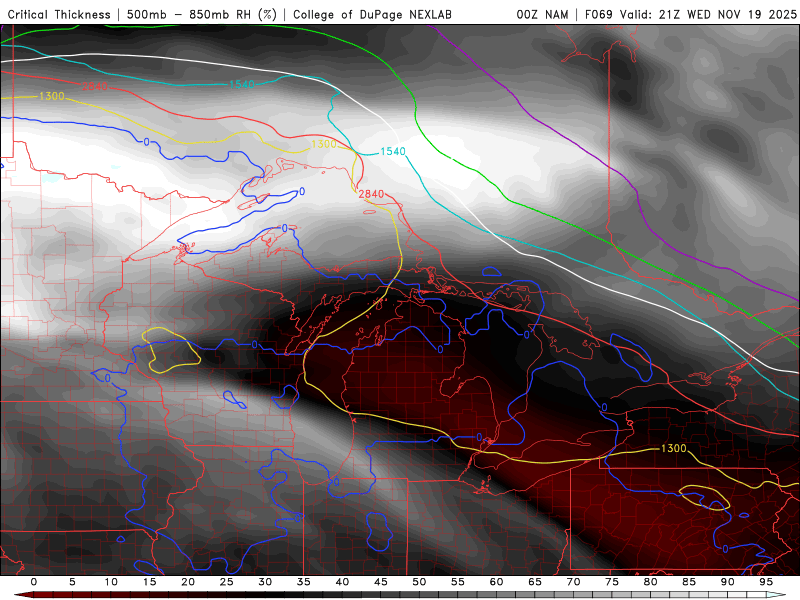The image size is (800, 600).
Task: Click the white right arrow end of the colorbar
Action: tap(776, 595)
